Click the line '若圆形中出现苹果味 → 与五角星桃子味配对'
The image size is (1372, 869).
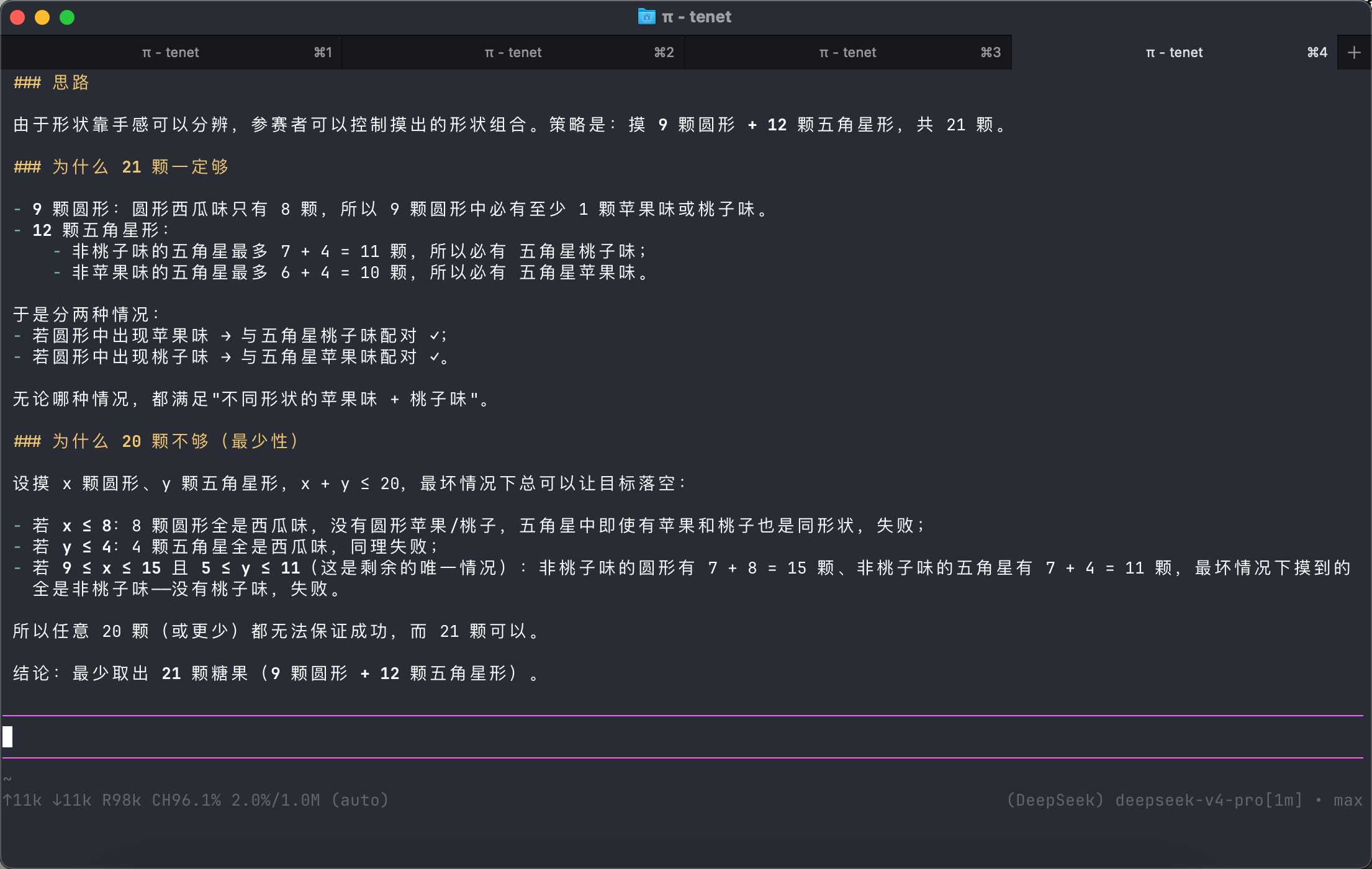coord(230,336)
